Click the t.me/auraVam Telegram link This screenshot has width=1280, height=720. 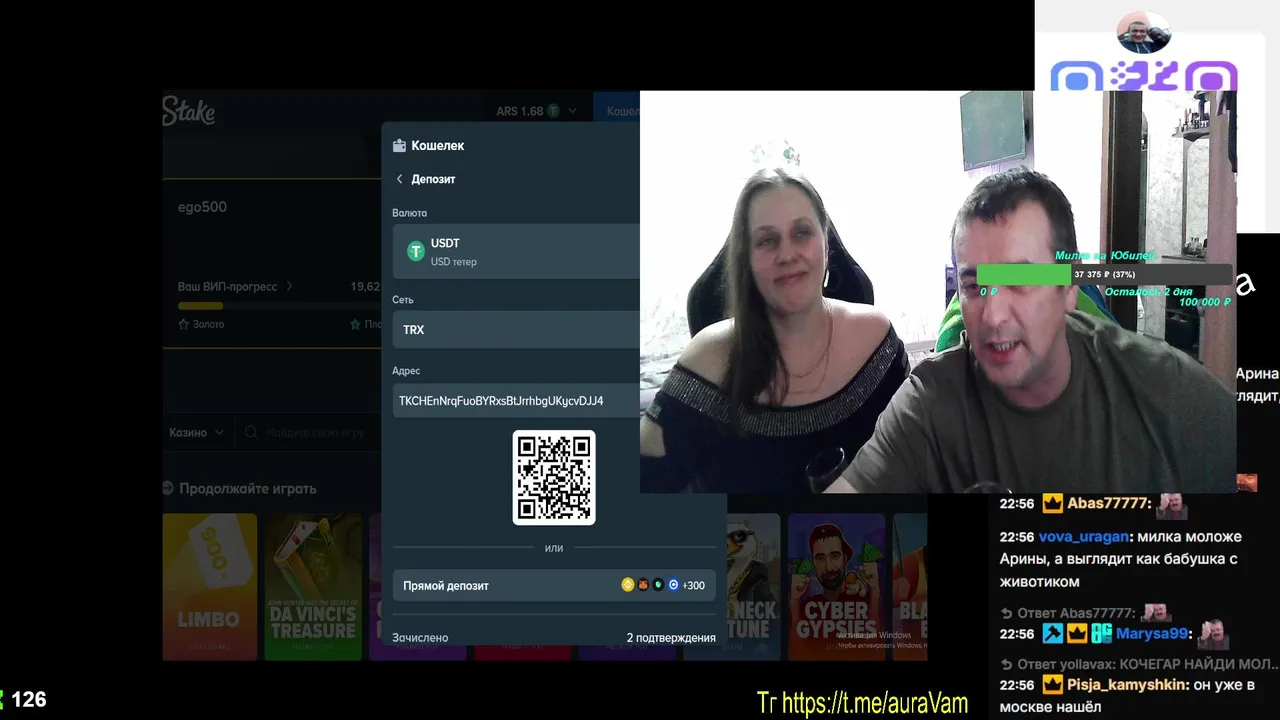874,703
